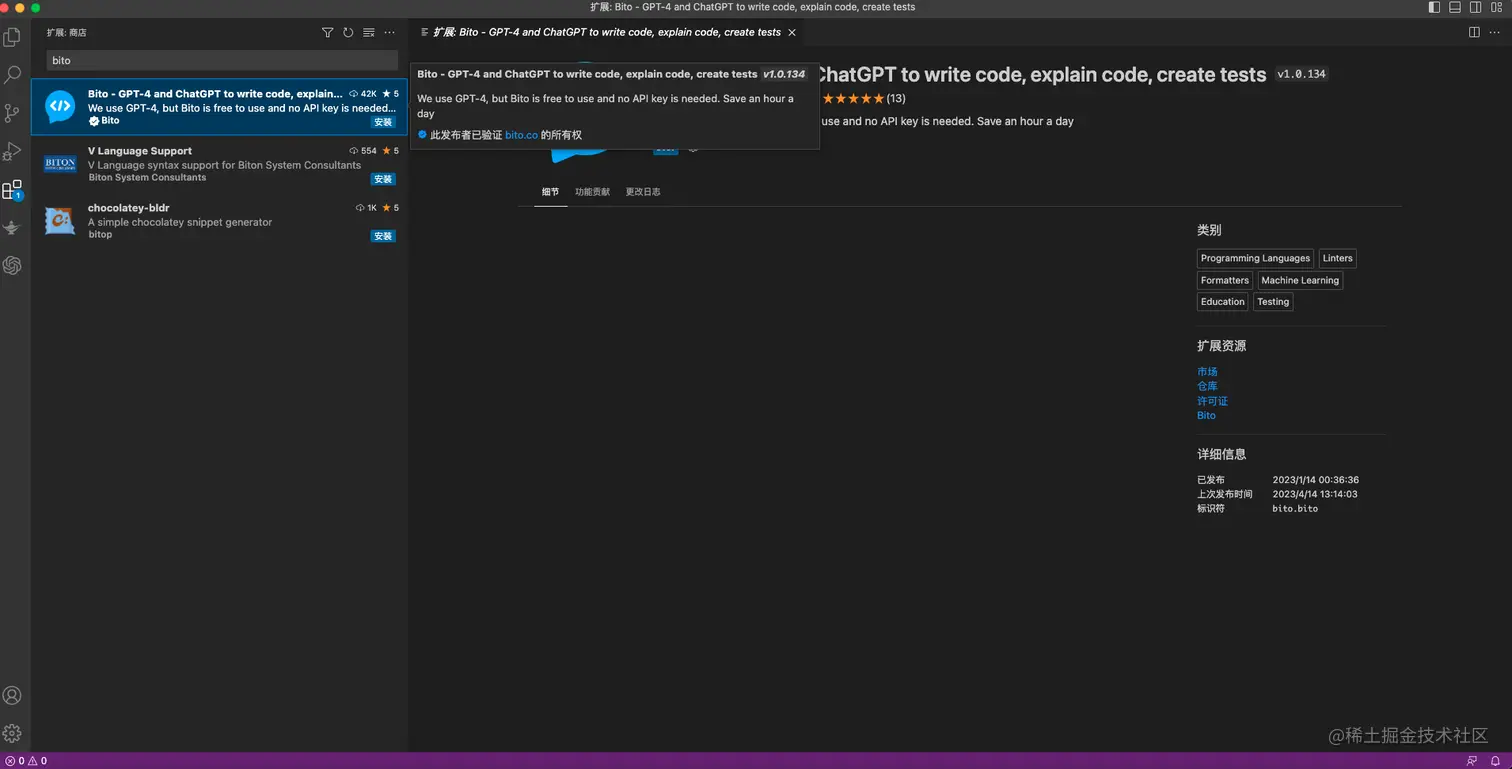Select the Machine Learning category tag

[x=1300, y=280]
